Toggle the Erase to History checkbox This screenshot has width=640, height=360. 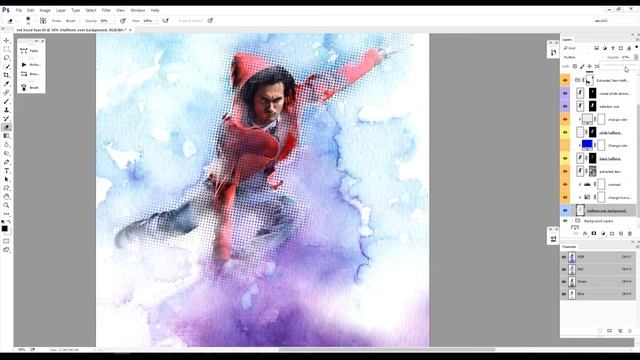click(190, 21)
